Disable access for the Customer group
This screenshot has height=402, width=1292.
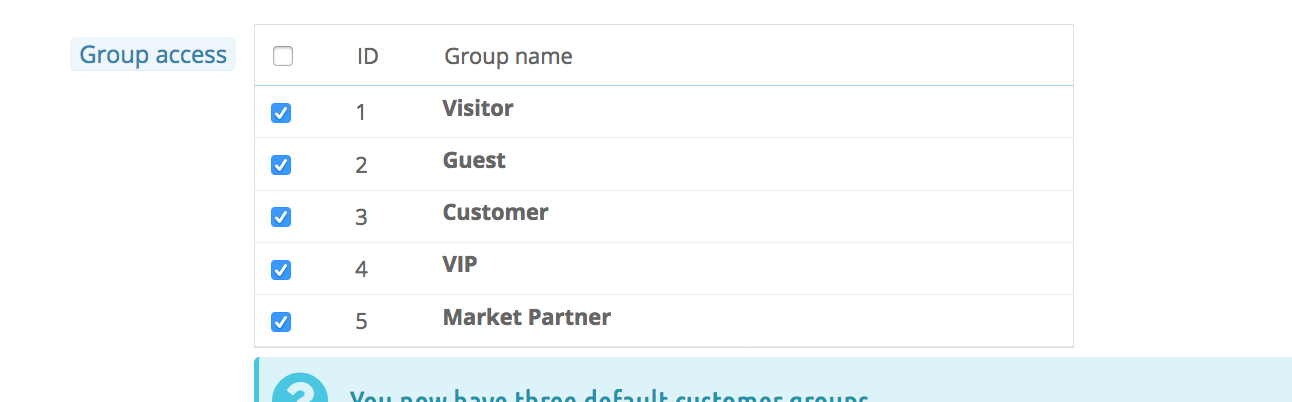[281, 217]
